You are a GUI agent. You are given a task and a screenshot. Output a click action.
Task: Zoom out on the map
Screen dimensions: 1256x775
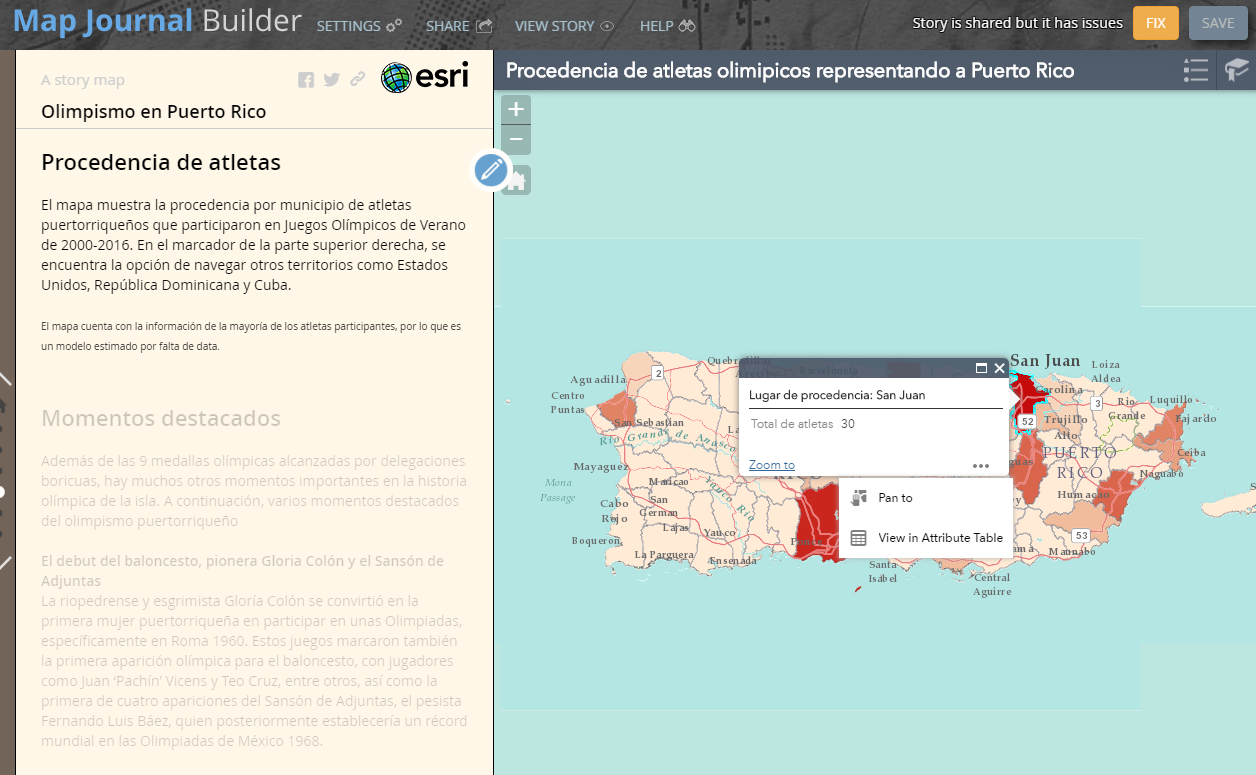point(516,139)
